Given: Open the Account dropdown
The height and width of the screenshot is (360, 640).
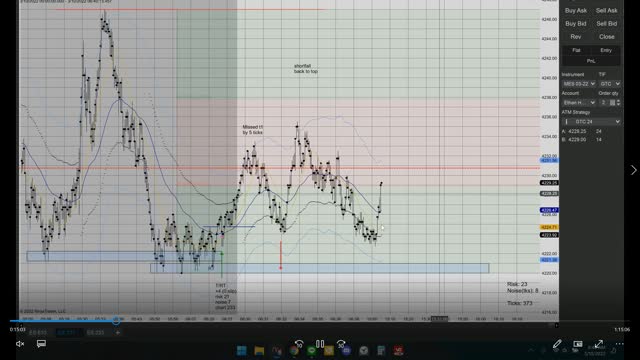Looking at the screenshot, I should click(x=579, y=102).
